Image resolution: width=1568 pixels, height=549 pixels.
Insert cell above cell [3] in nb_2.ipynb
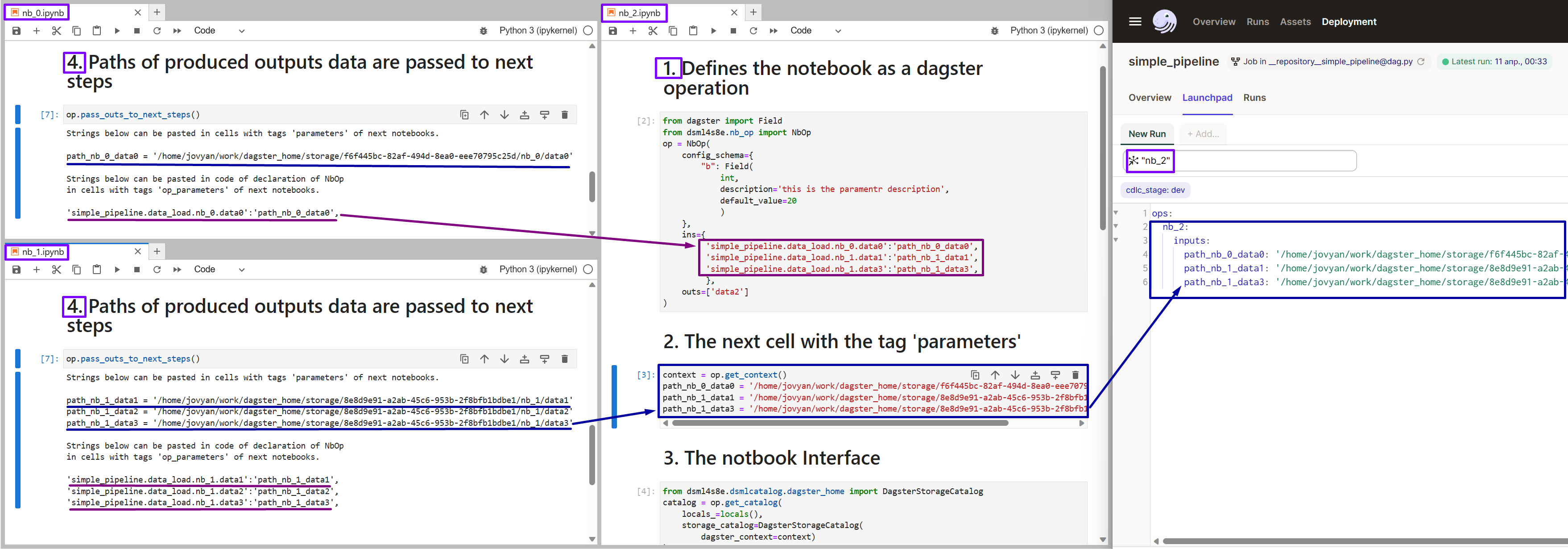[1035, 375]
